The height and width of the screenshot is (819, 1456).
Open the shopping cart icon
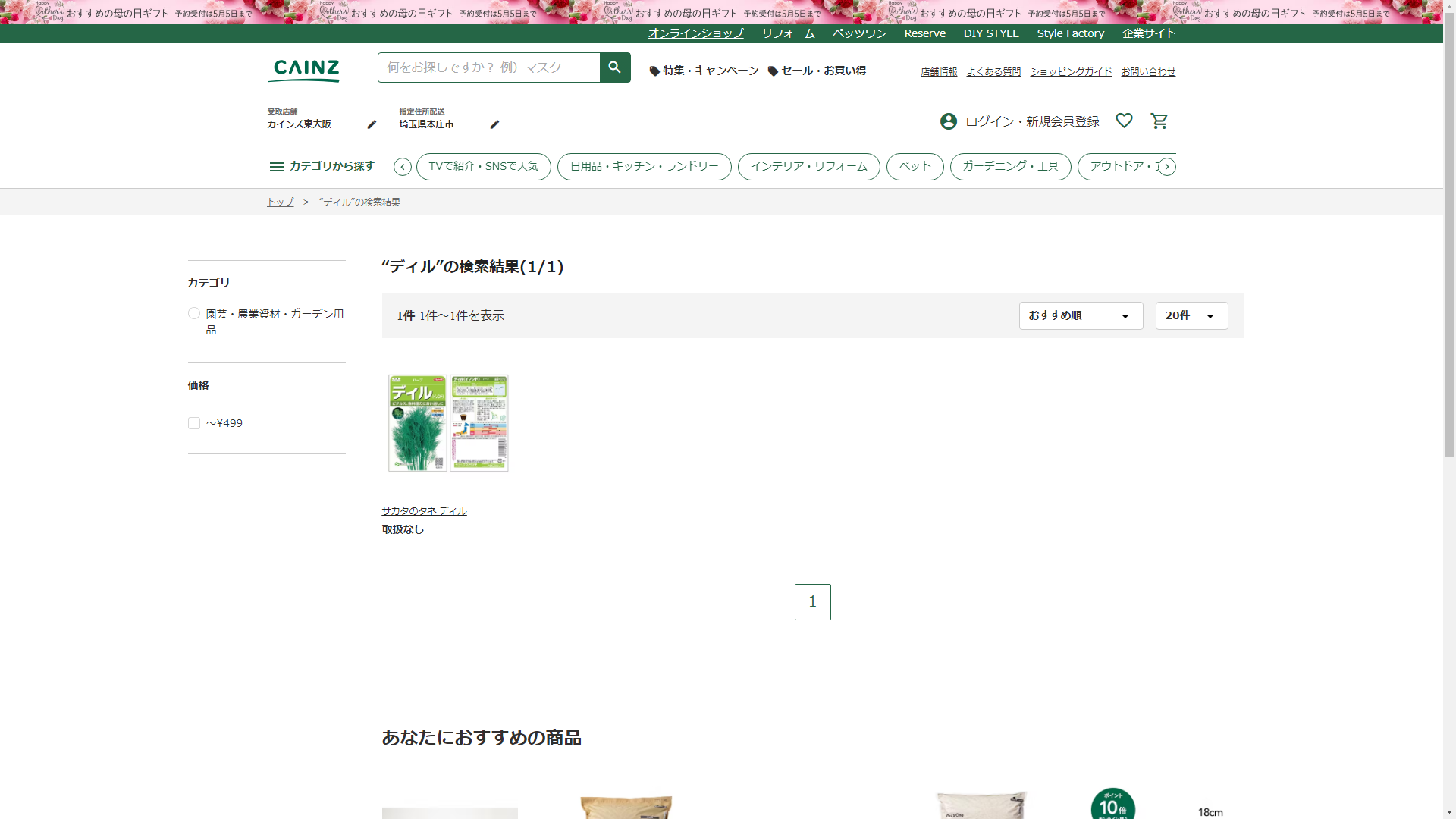[x=1159, y=121]
